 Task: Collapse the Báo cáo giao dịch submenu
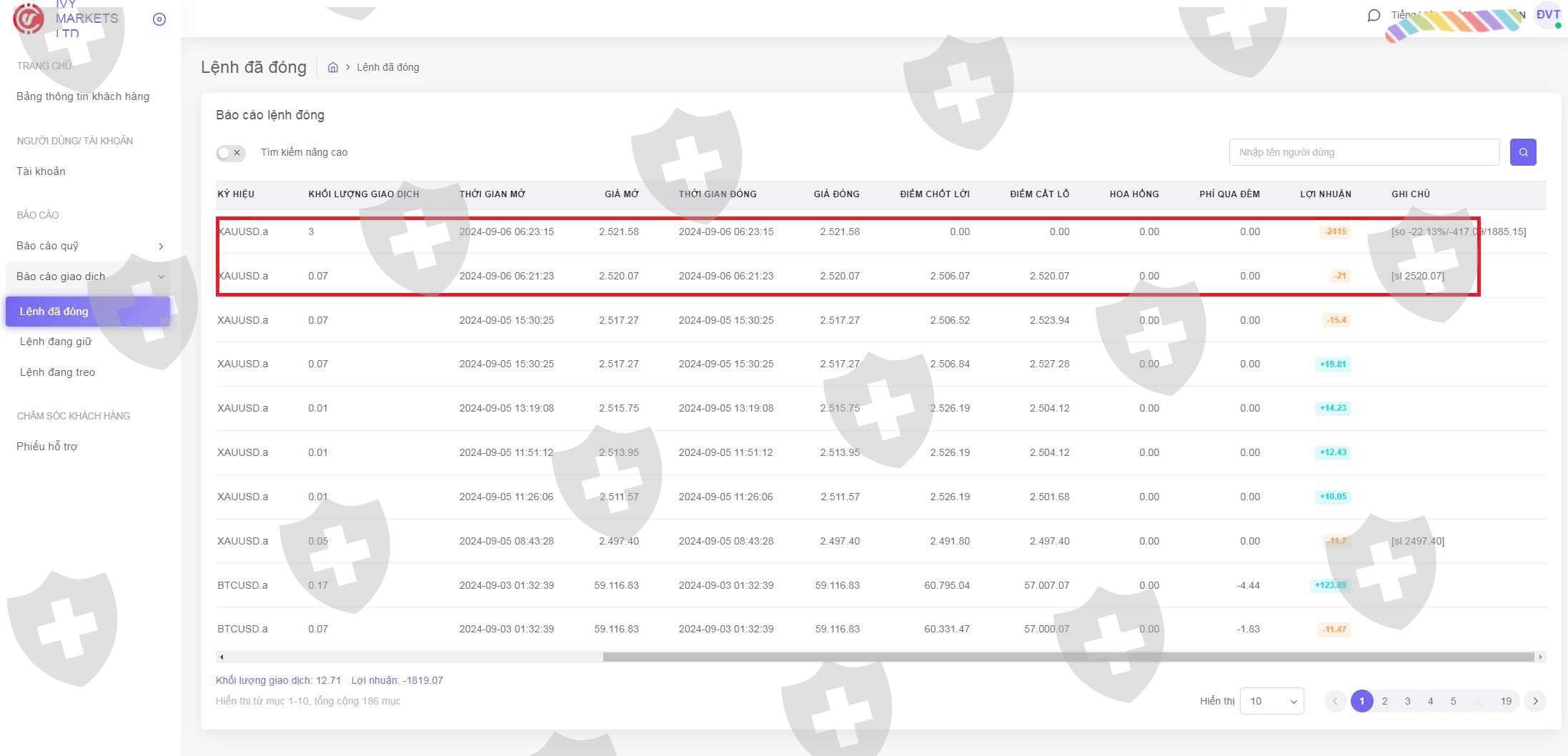[89, 277]
